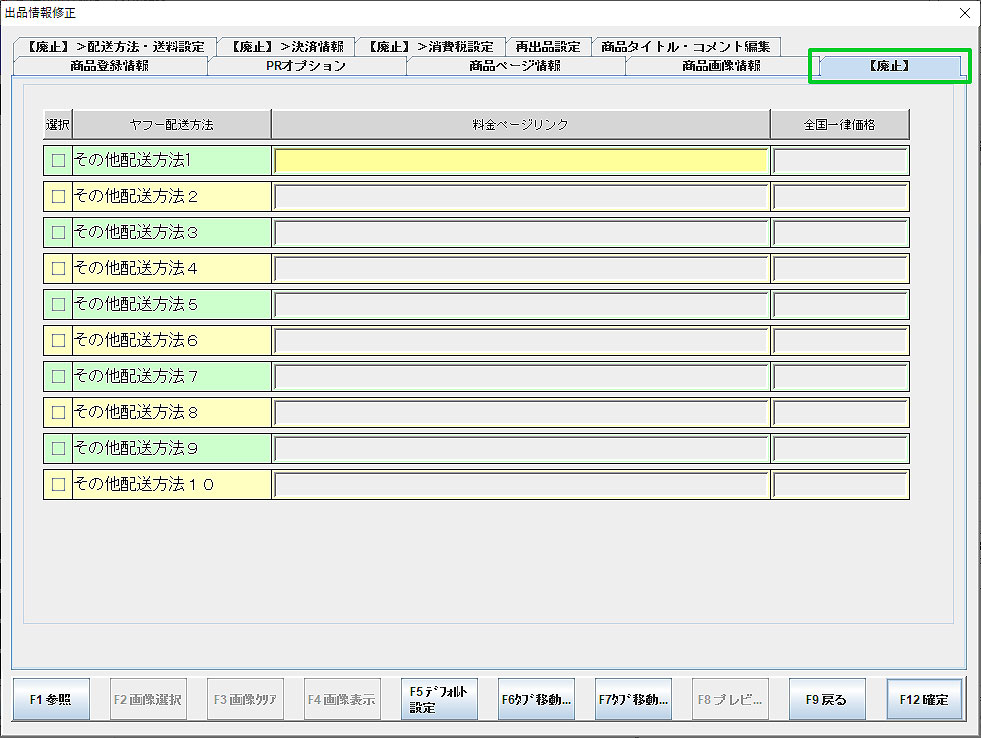Image resolution: width=981 pixels, height=738 pixels.
Task: Toggle the その他配送方法10 checkbox
Action: coord(58,484)
